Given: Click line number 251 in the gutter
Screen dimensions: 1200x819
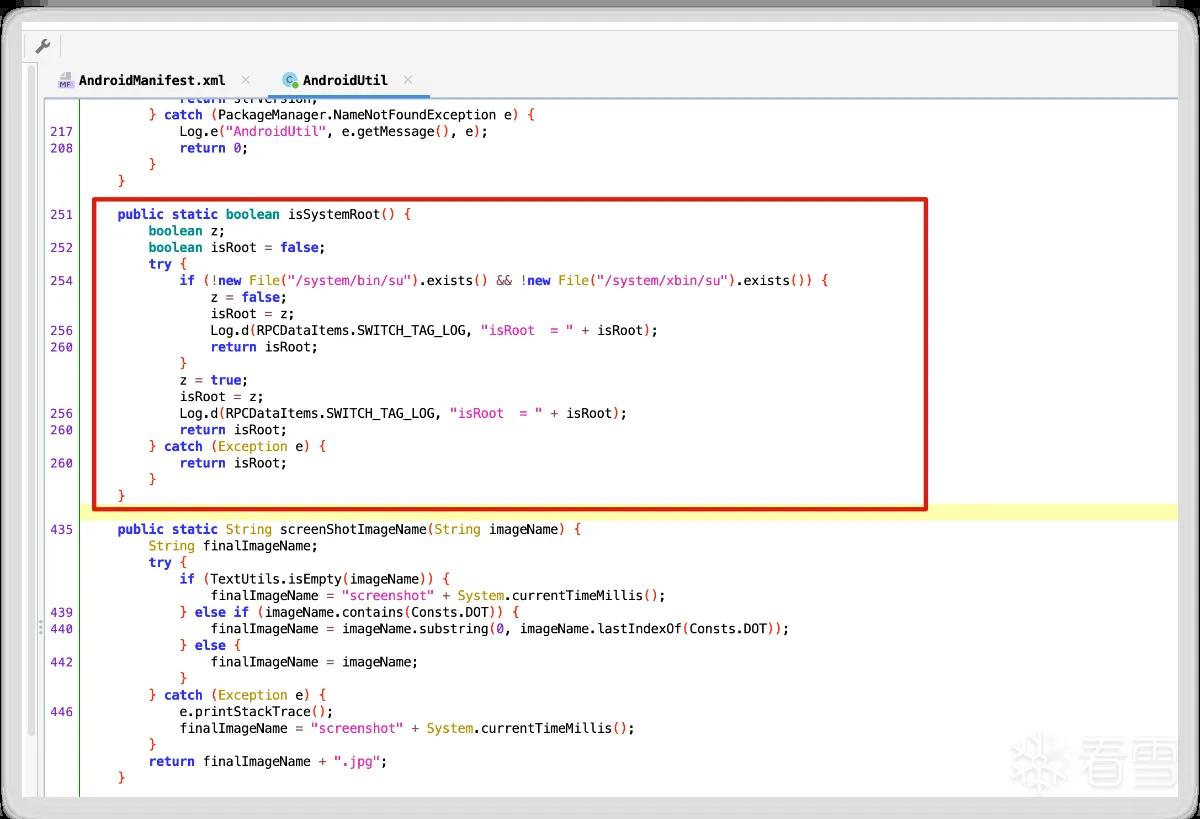Looking at the screenshot, I should 61,215.
